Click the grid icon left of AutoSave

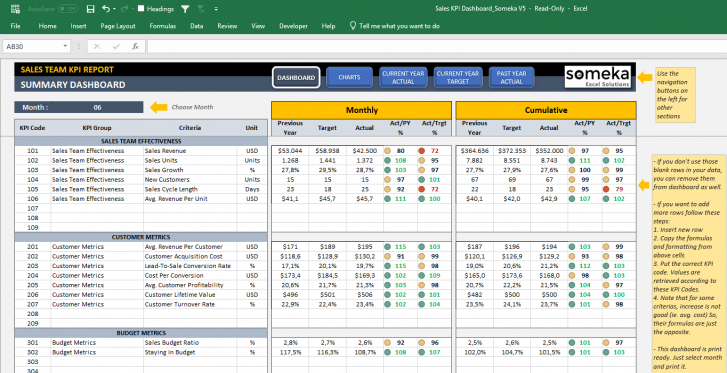point(15,9)
